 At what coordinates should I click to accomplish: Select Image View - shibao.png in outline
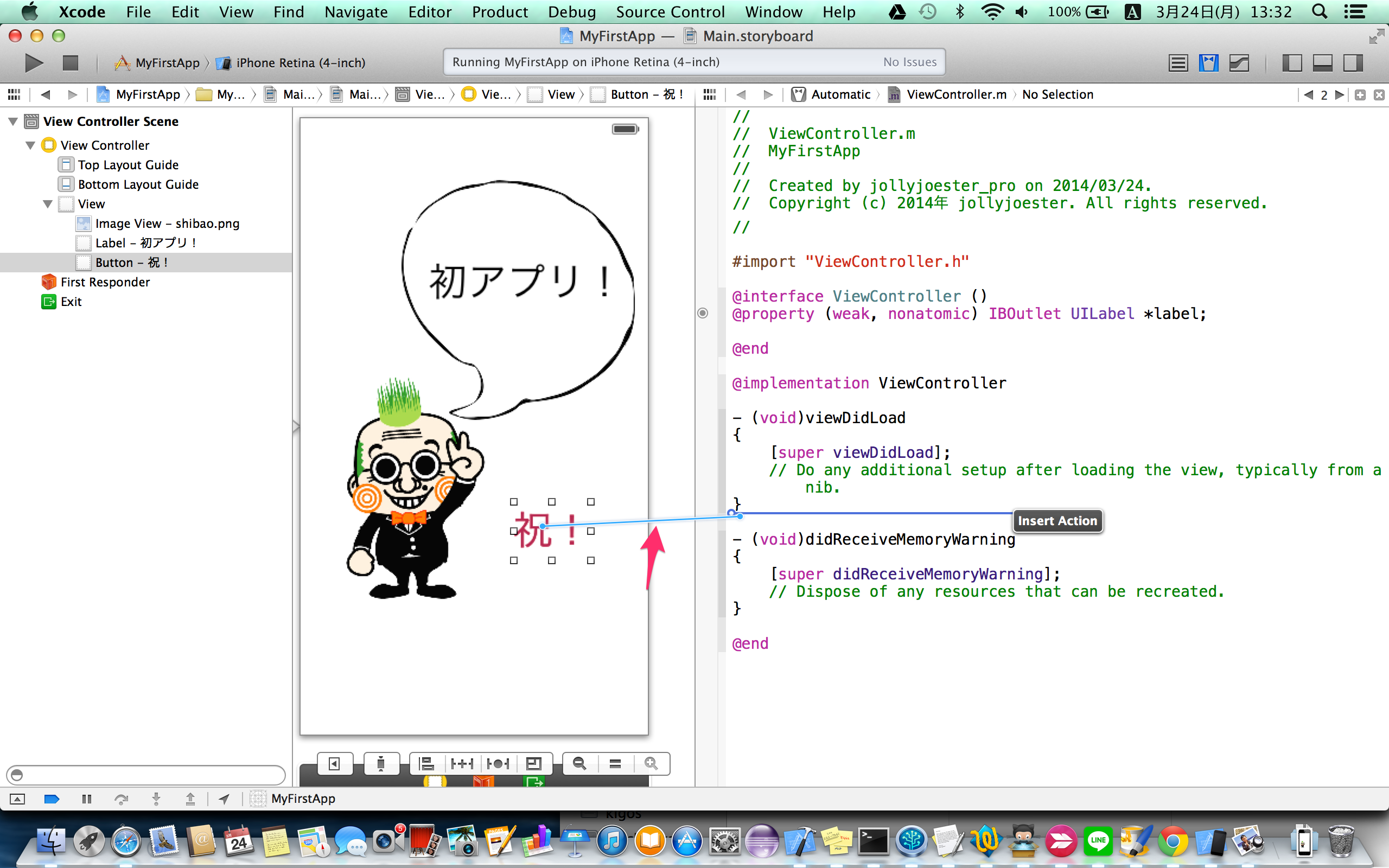pyautogui.click(x=167, y=224)
